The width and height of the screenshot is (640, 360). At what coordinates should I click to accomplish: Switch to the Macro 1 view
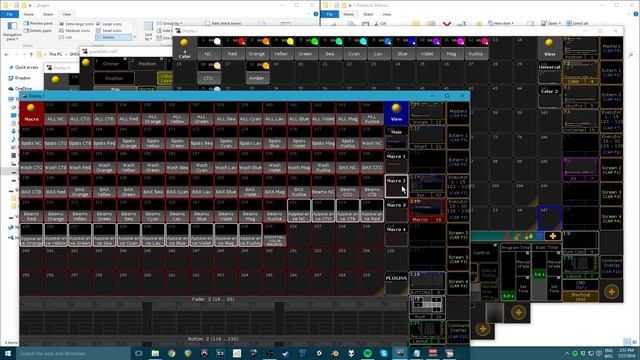(396, 162)
